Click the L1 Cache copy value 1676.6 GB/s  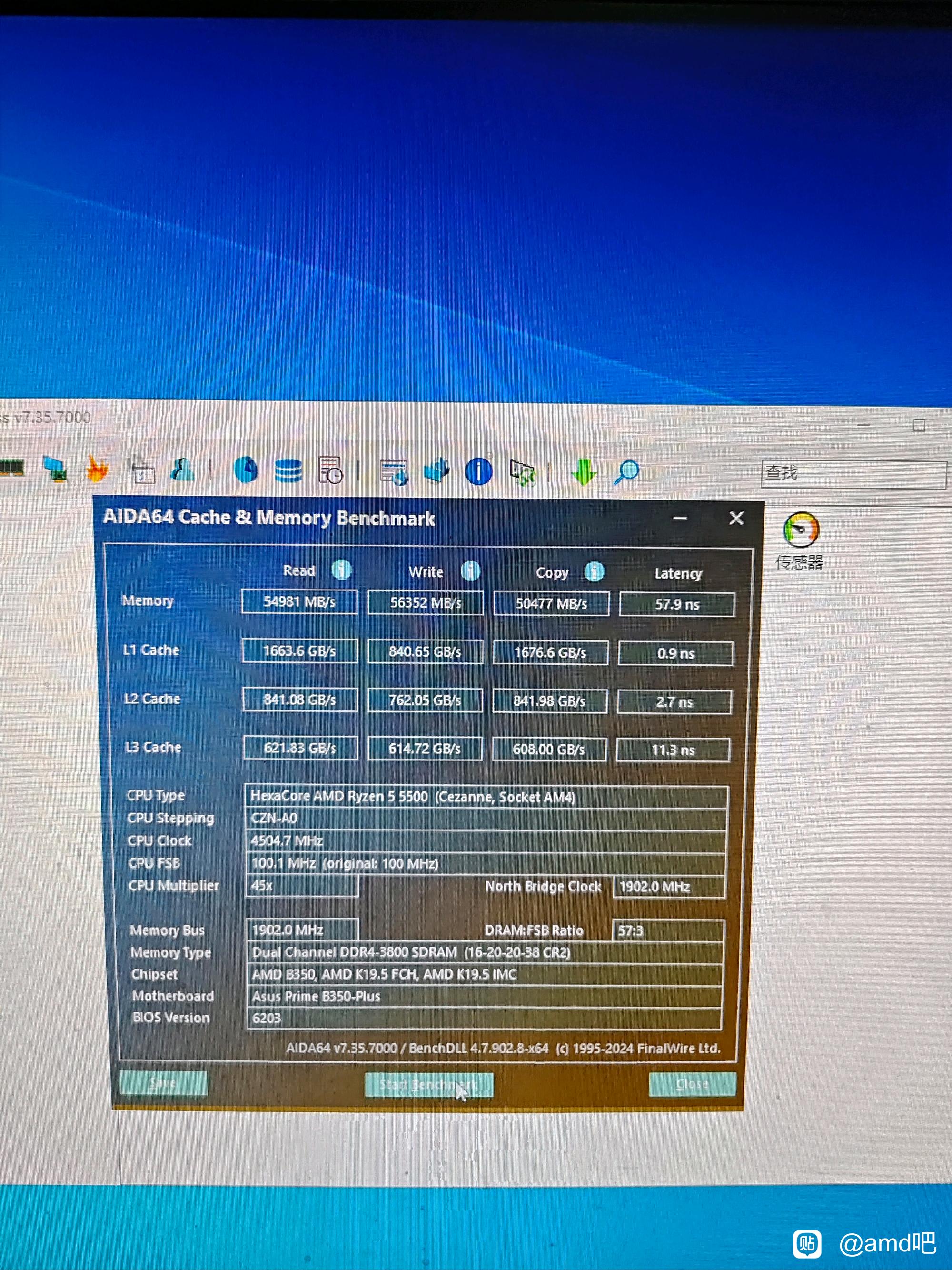[550, 653]
